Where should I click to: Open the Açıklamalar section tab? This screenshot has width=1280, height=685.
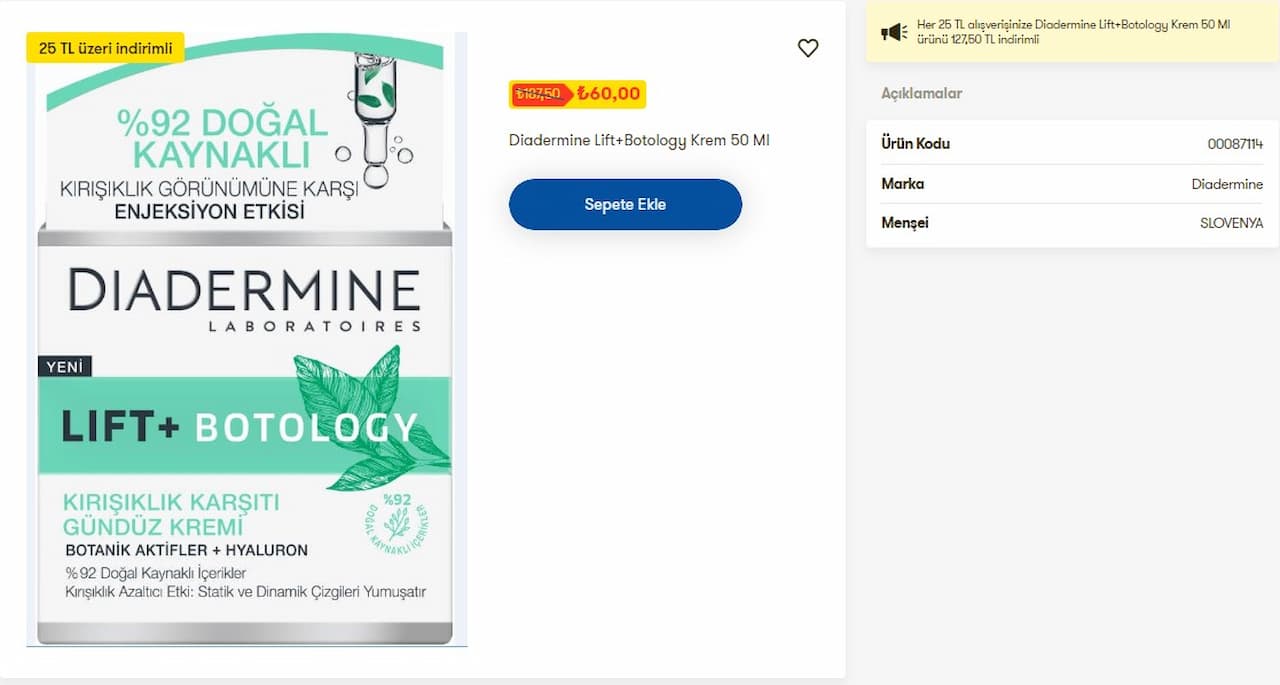point(921,93)
